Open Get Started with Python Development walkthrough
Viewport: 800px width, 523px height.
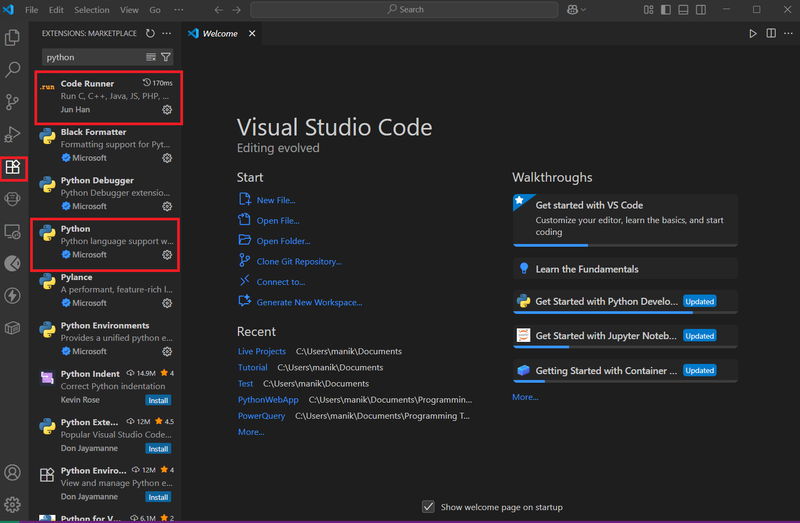click(x=625, y=302)
